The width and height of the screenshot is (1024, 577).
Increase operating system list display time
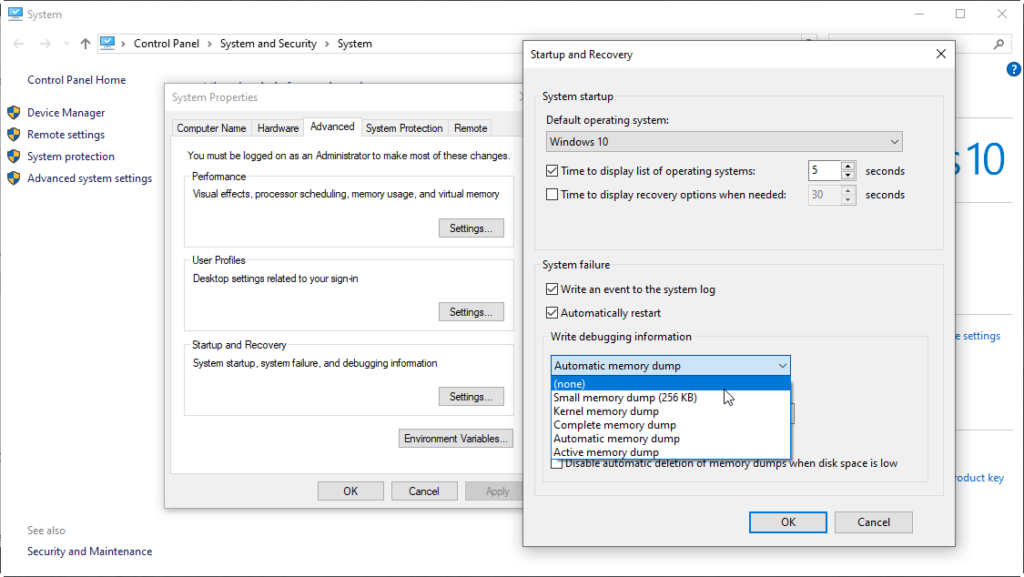[848, 166]
